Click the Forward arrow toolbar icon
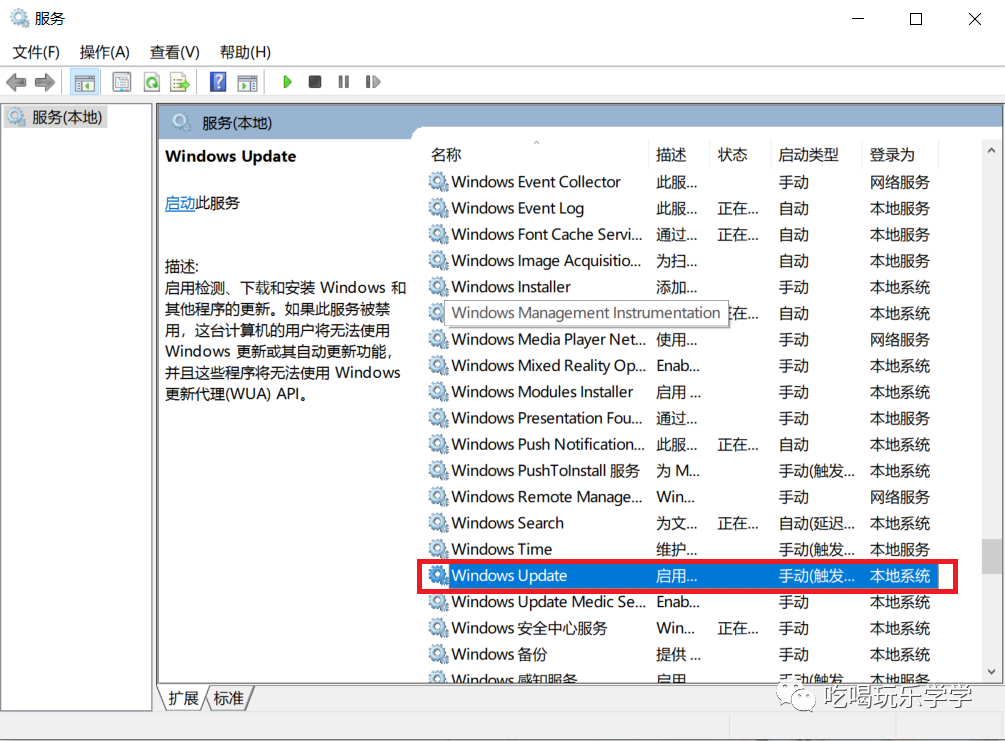This screenshot has width=1005, height=741. [45, 82]
